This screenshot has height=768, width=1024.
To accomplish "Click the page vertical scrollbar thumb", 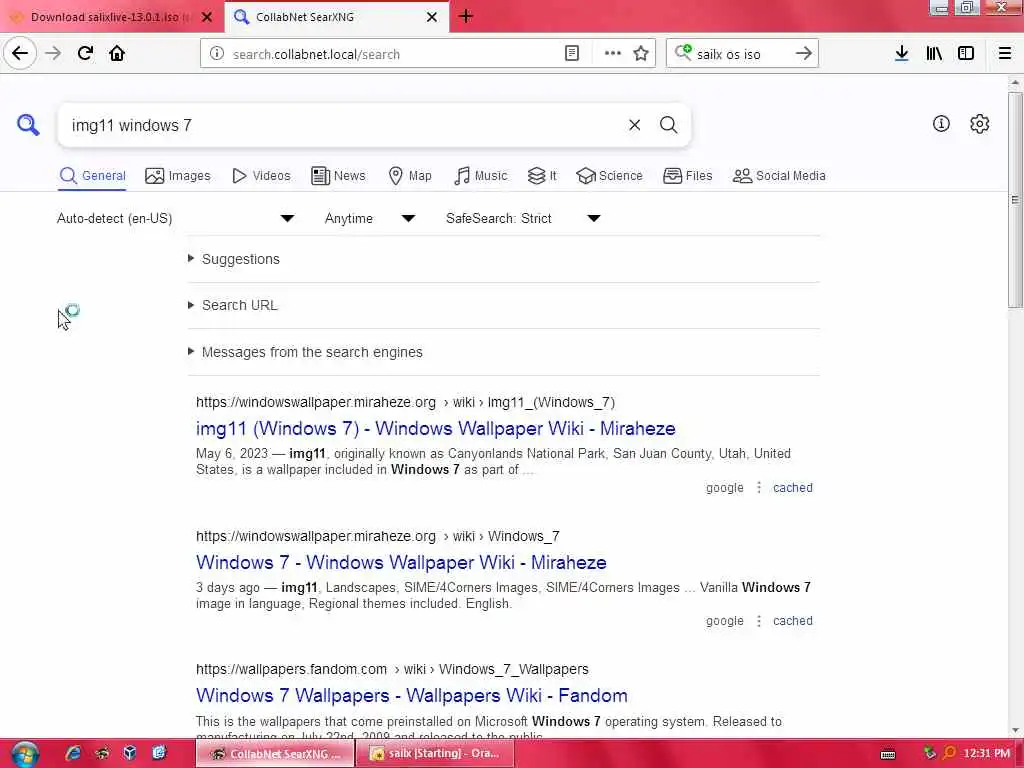I will point(1014,199).
